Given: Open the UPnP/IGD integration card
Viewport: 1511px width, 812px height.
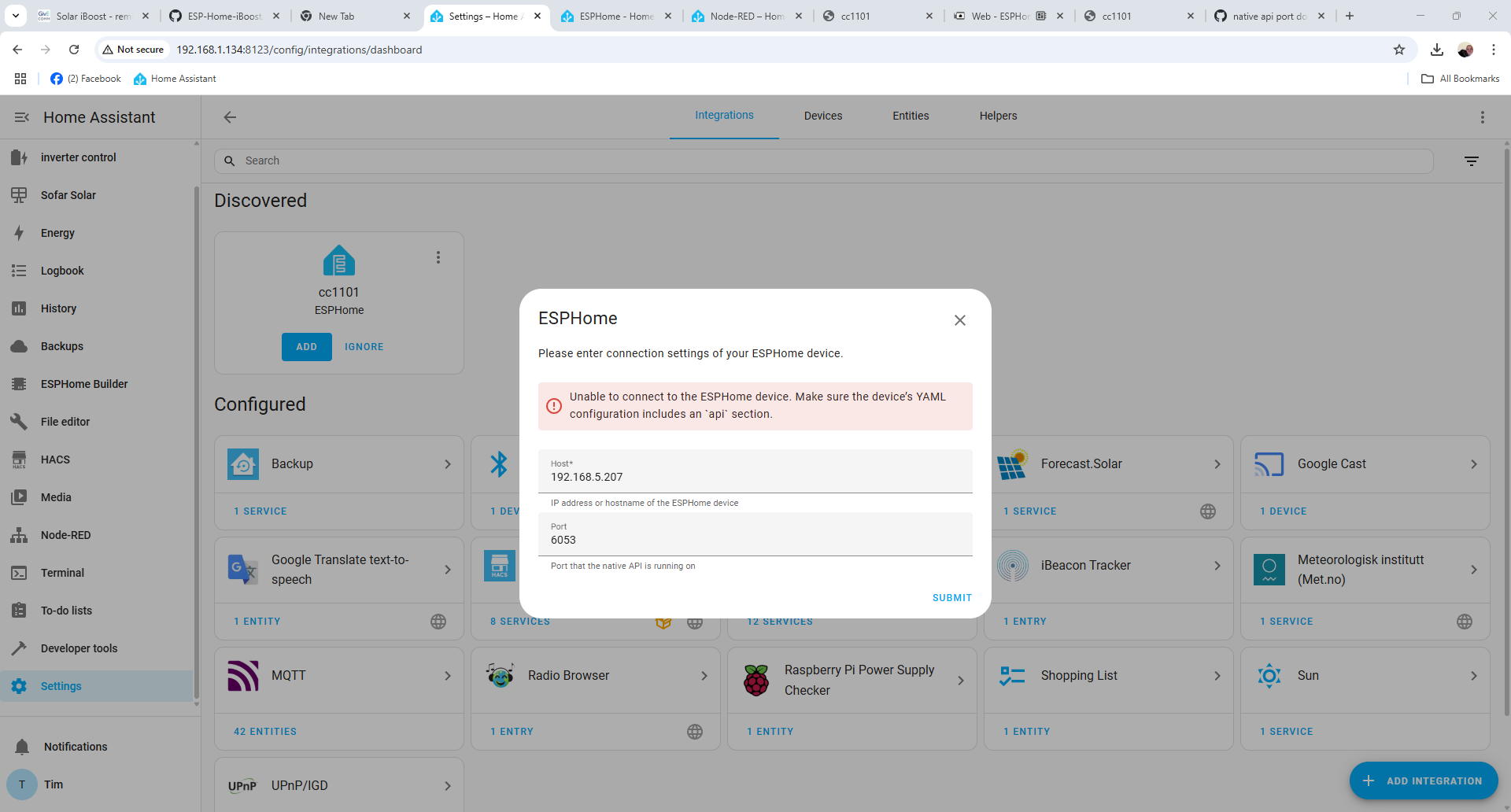Looking at the screenshot, I should (x=339, y=784).
